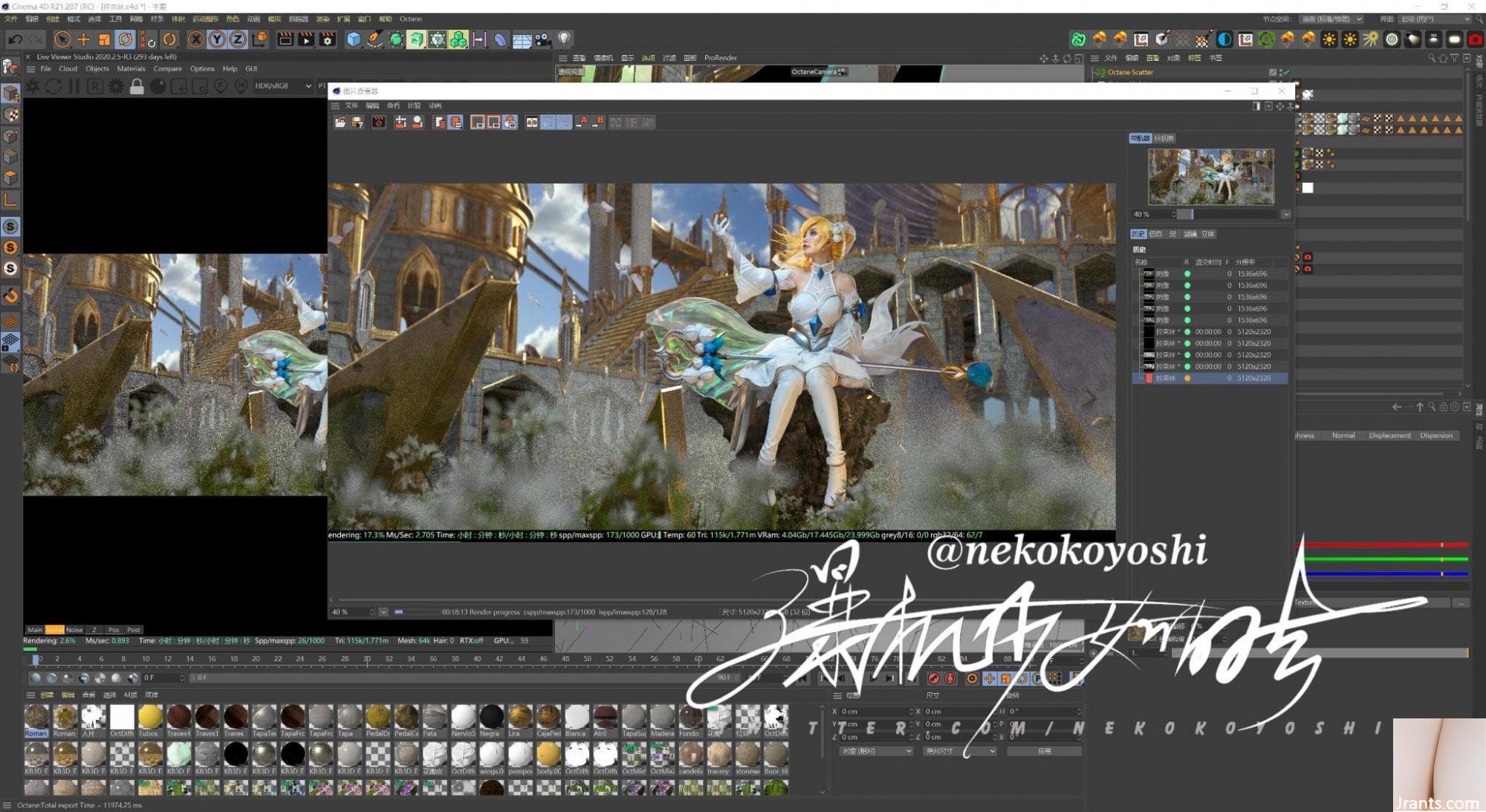Select the Move tool cross icon
The image size is (1486, 812).
(x=83, y=39)
